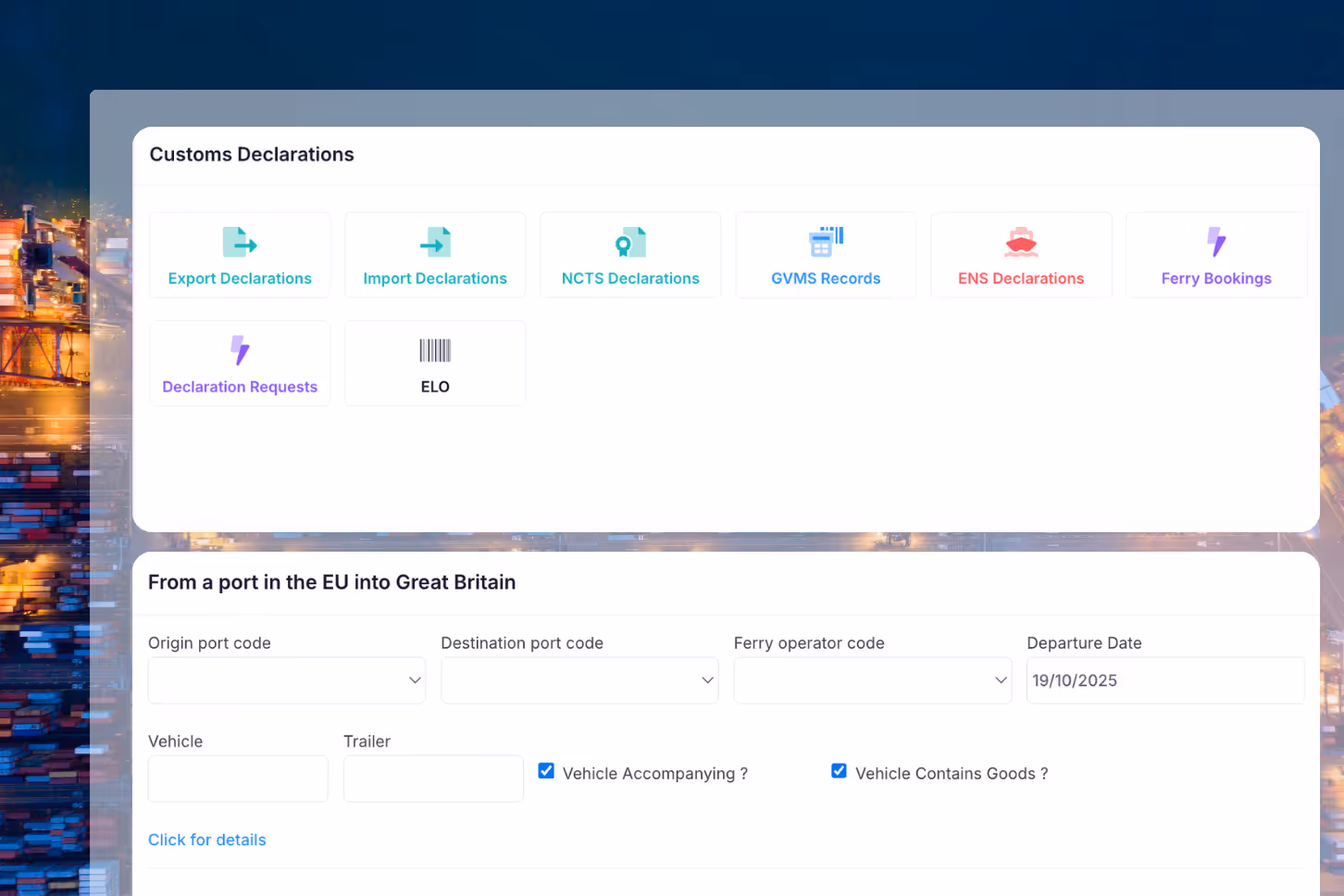1344x896 pixels.
Task: Click the Ferry Bookings lightning icon
Action: (x=1216, y=243)
